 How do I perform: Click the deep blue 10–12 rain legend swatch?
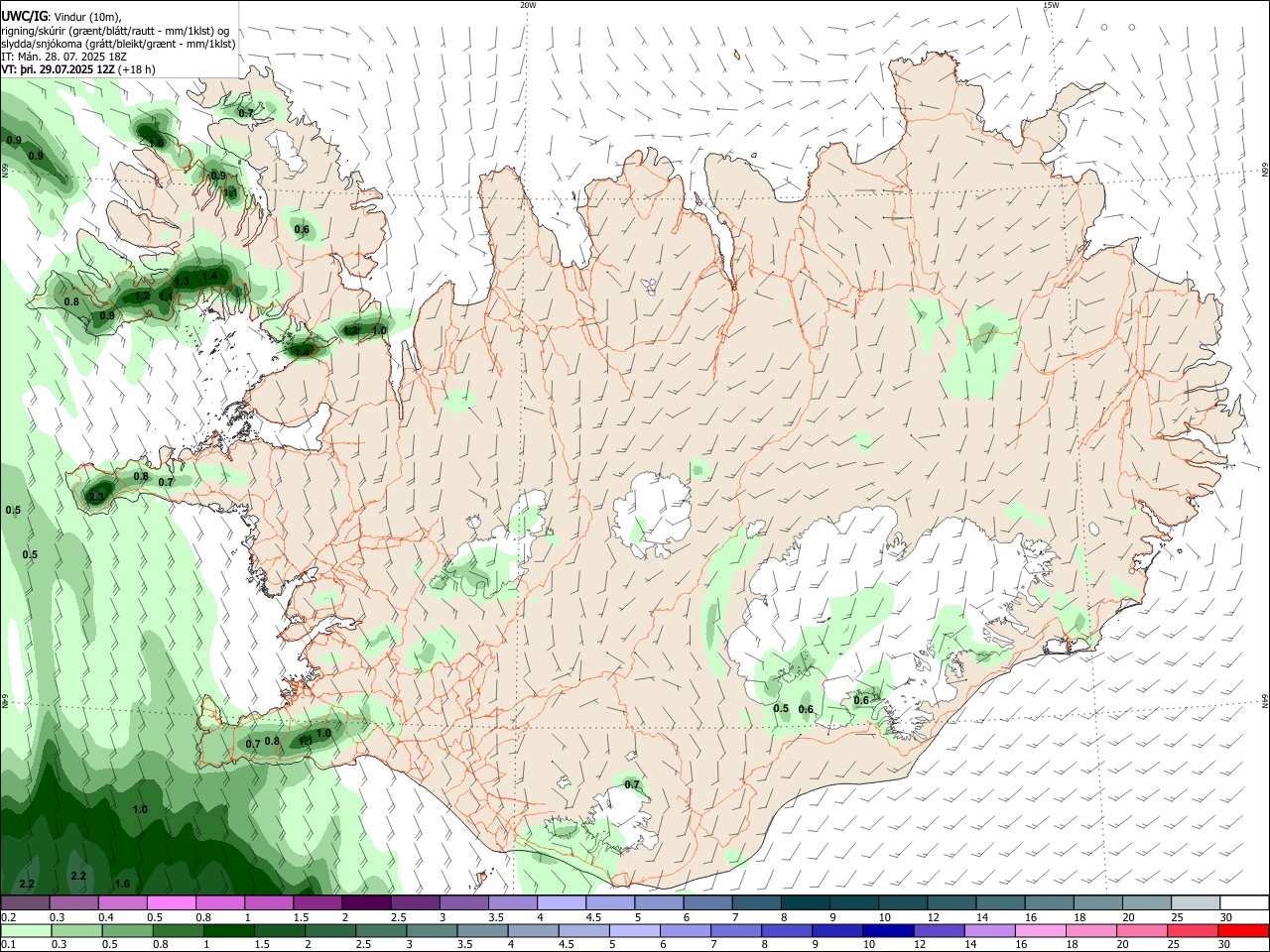(x=889, y=931)
